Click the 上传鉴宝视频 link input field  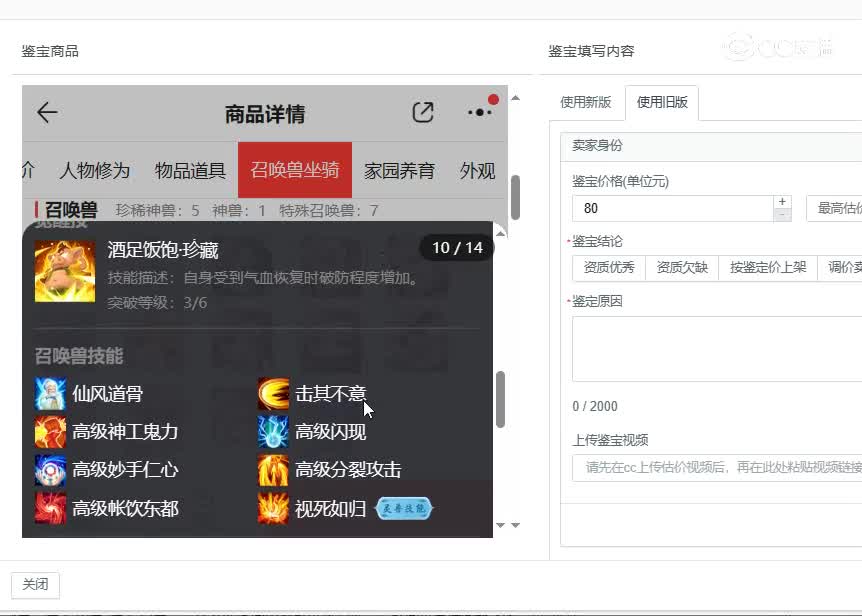click(717, 468)
